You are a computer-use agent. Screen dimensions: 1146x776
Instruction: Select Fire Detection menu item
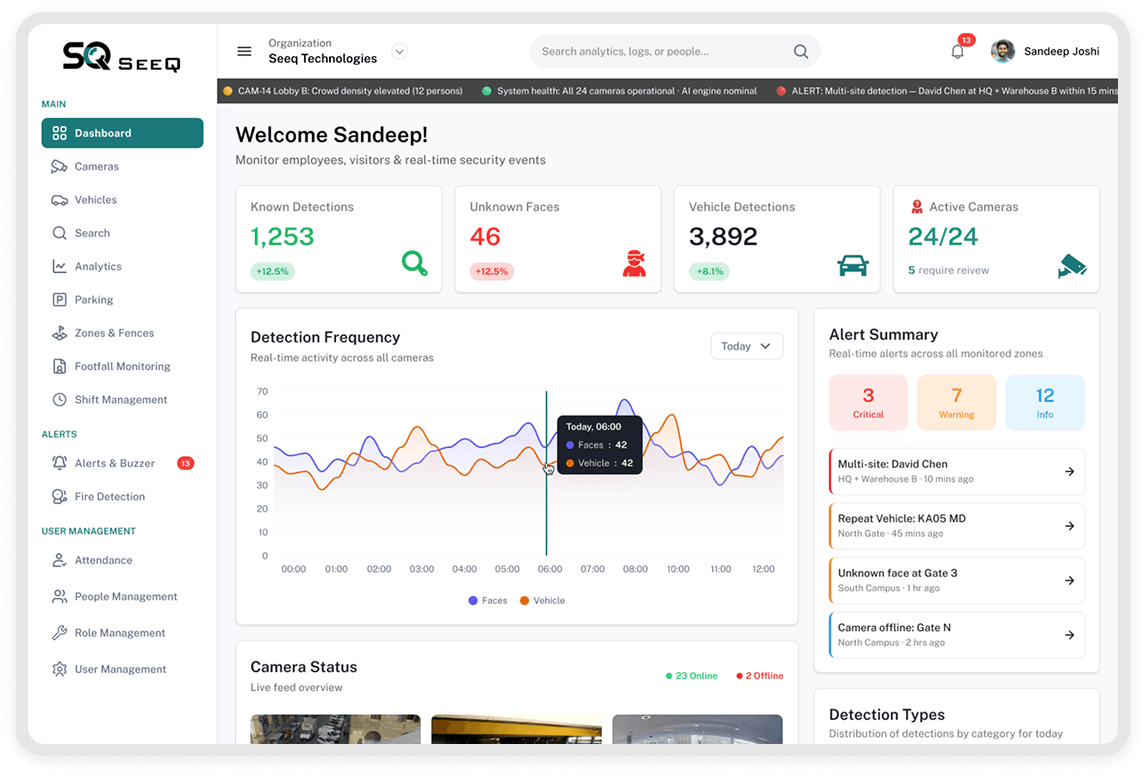point(110,496)
